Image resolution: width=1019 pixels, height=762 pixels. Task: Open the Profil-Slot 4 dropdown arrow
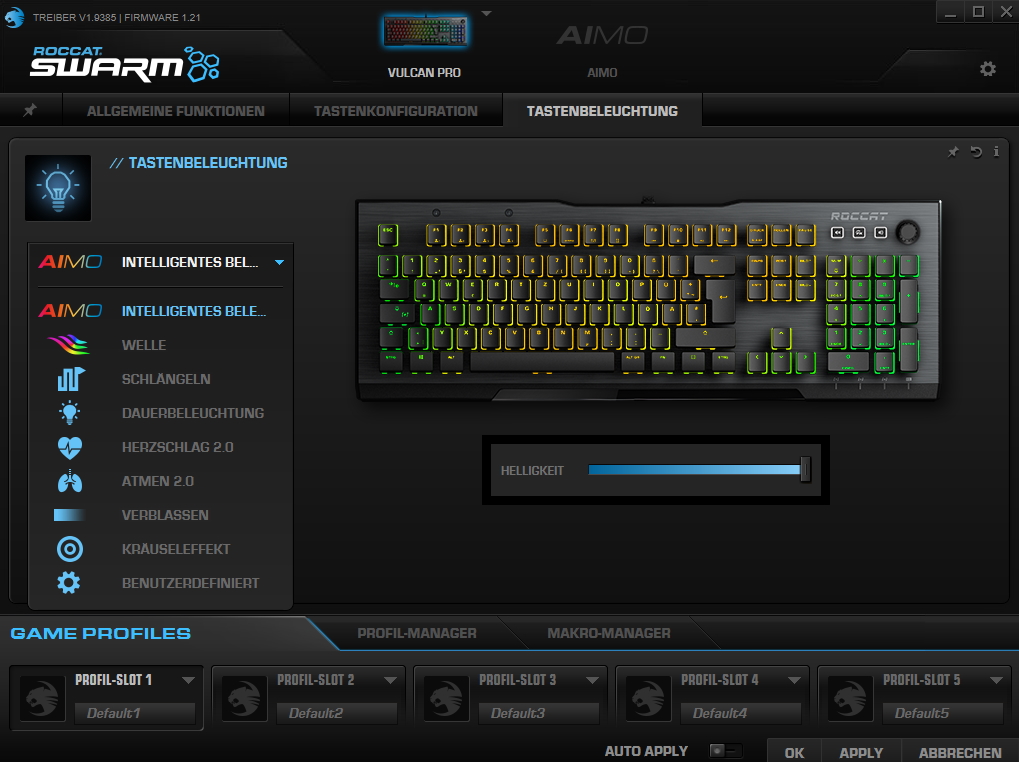[x=794, y=680]
